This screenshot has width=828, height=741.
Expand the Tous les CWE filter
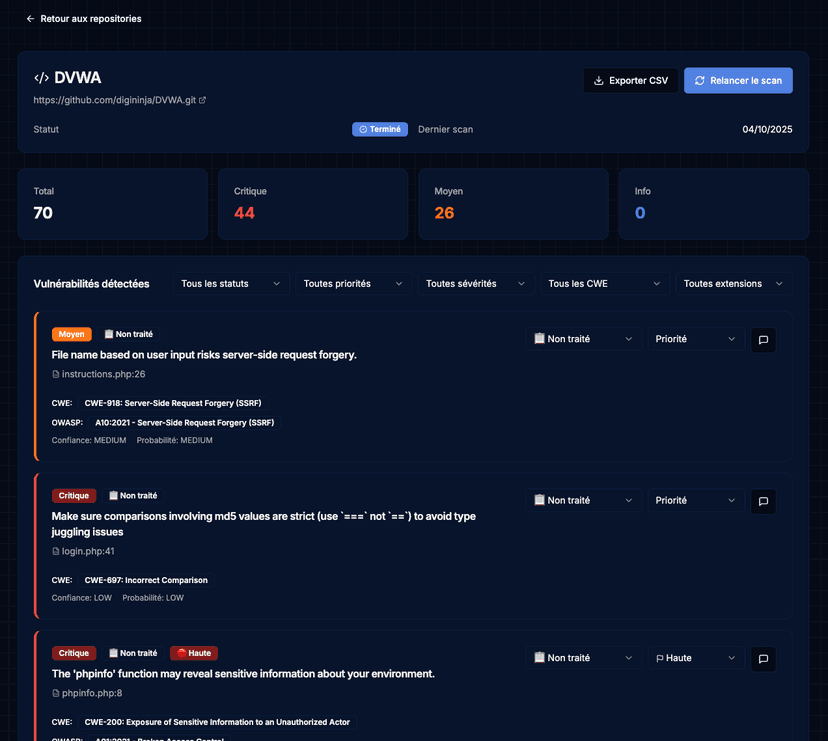point(603,284)
